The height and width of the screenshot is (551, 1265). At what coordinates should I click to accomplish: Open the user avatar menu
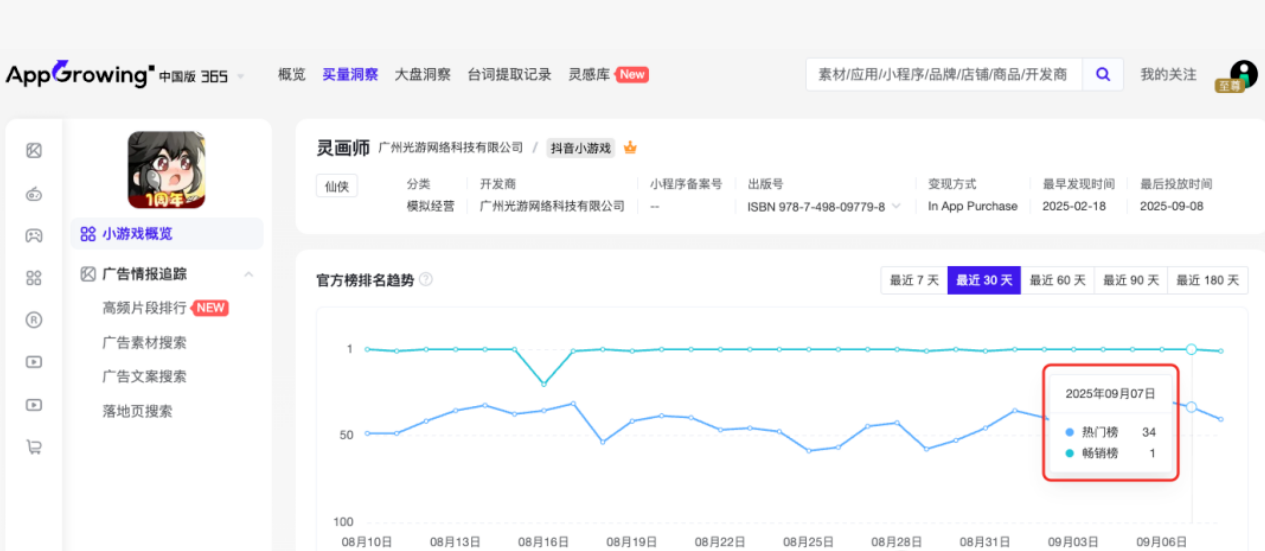[x=1243, y=73]
